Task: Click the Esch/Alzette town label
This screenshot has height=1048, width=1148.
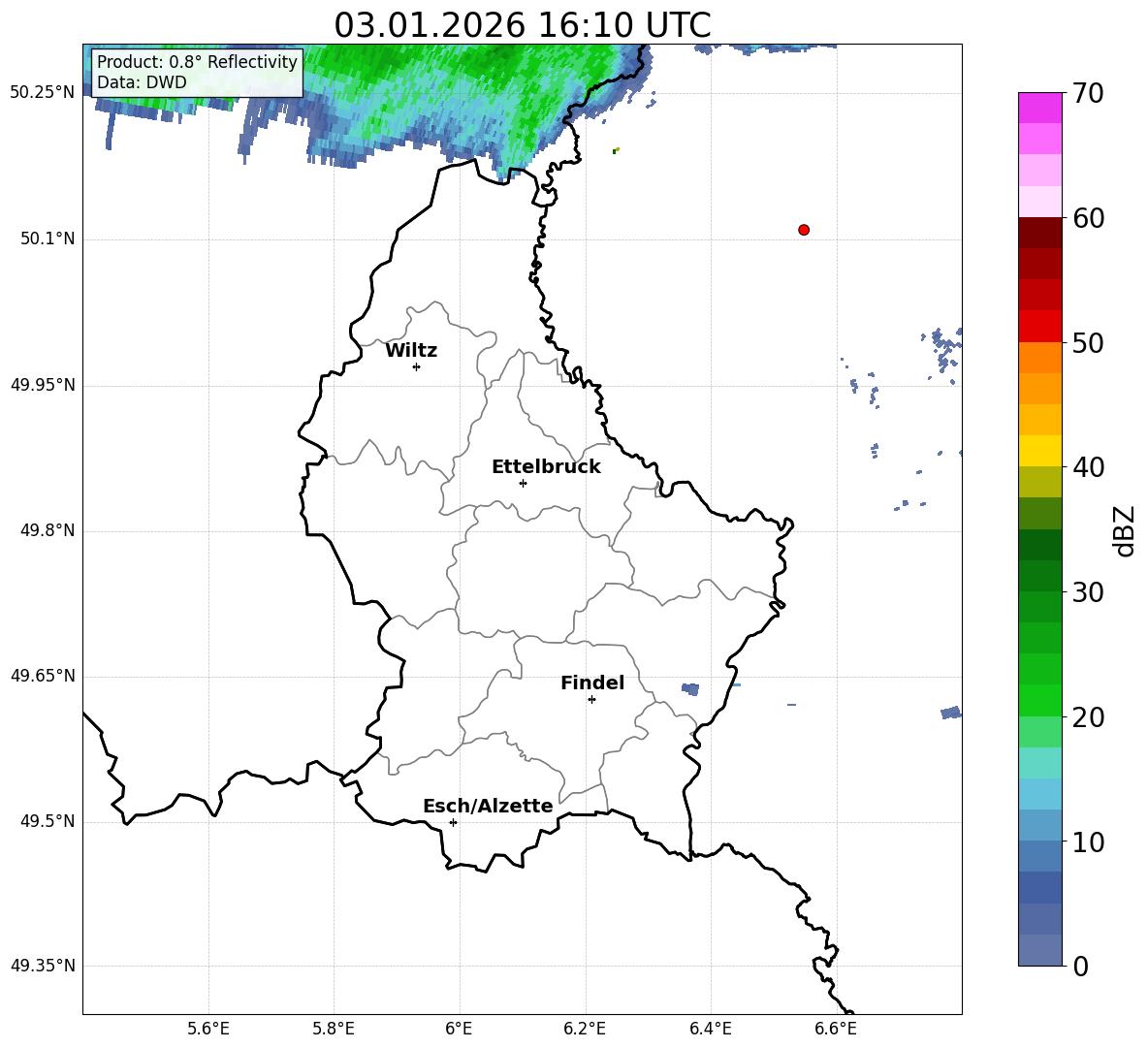Action: (488, 807)
